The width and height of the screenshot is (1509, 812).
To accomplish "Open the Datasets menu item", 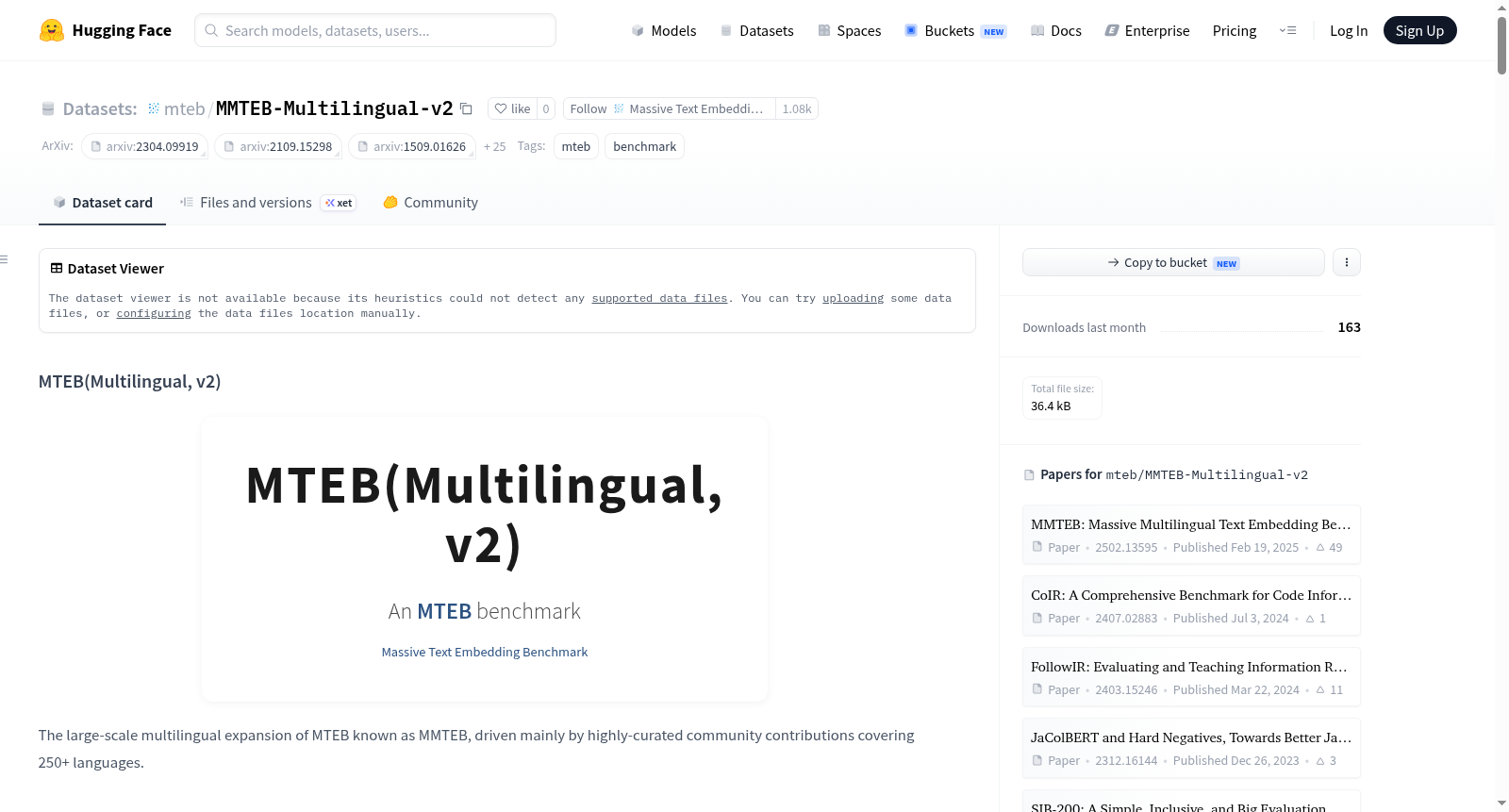I will (x=756, y=30).
